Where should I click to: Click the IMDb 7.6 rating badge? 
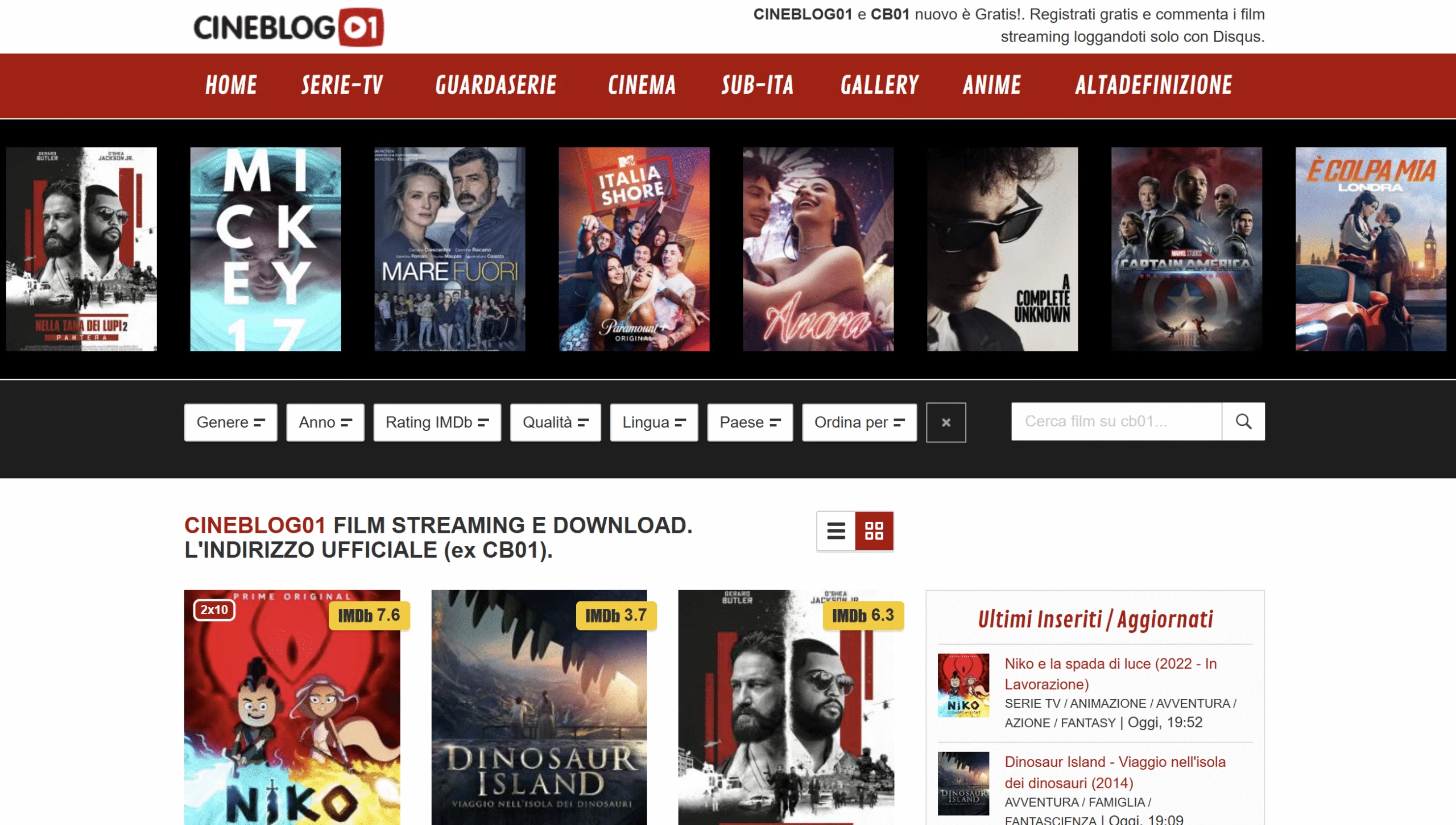pyautogui.click(x=369, y=615)
